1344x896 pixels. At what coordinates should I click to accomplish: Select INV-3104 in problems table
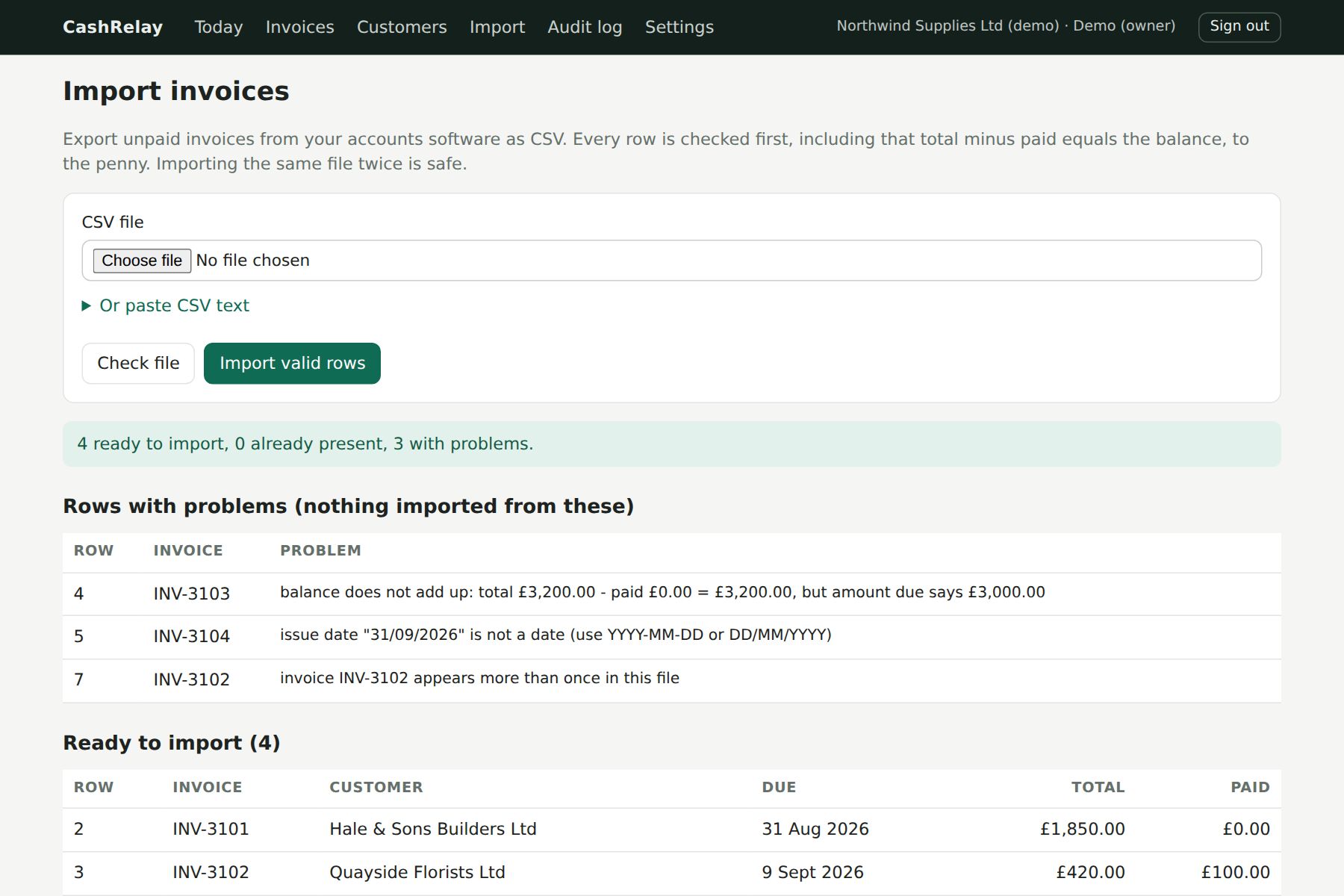tap(192, 637)
